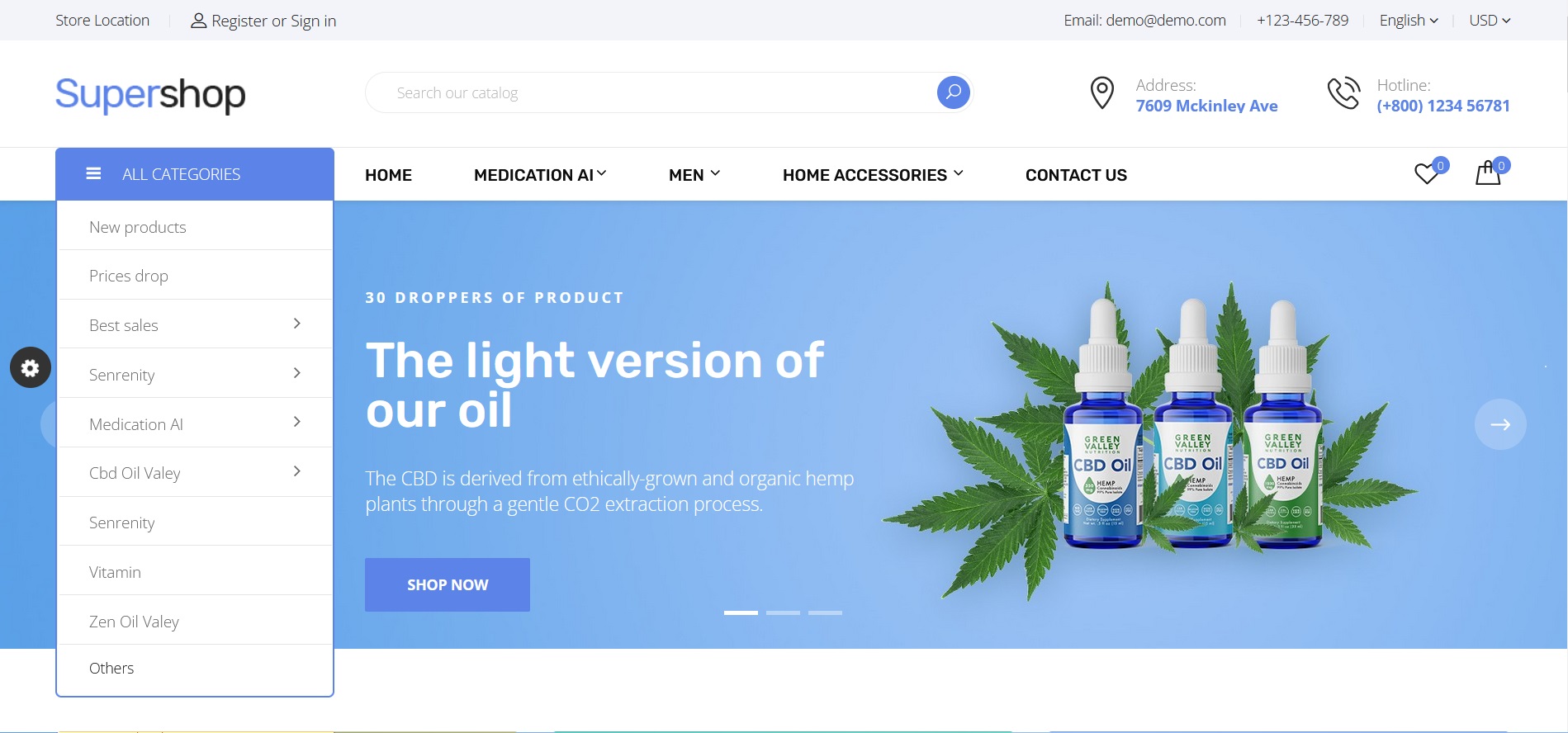Click the settings gear icon on left edge

[31, 367]
